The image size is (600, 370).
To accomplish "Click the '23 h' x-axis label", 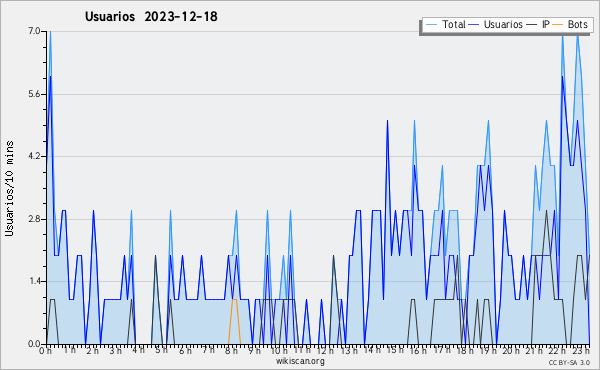I will pyautogui.click(x=581, y=350).
